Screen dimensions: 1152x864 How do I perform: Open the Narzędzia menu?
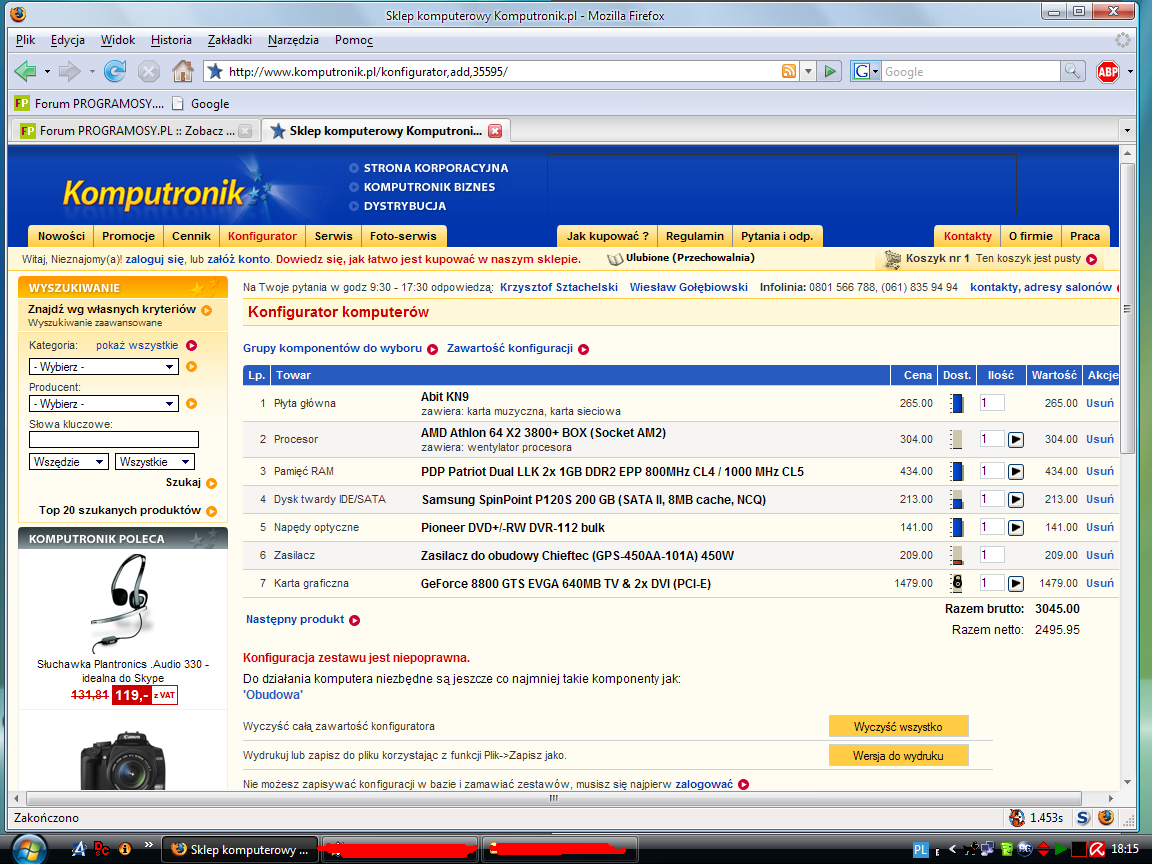(x=293, y=40)
